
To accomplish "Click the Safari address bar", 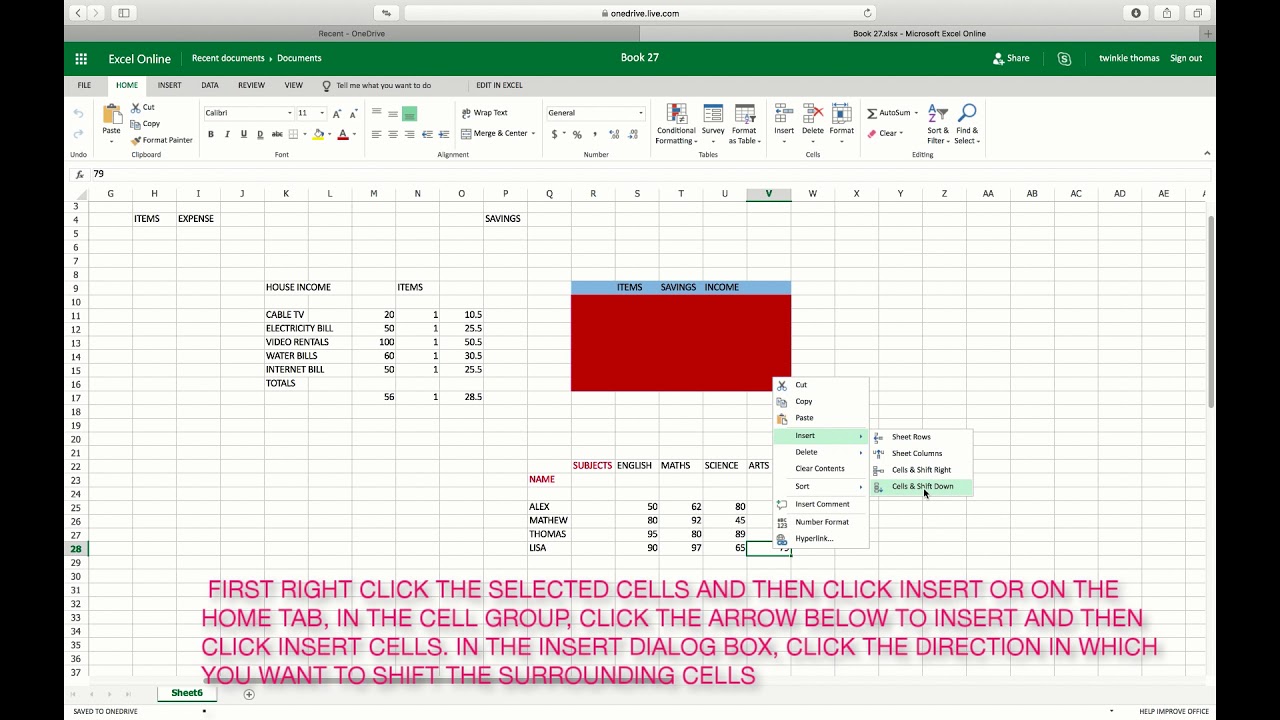I will click(640, 13).
